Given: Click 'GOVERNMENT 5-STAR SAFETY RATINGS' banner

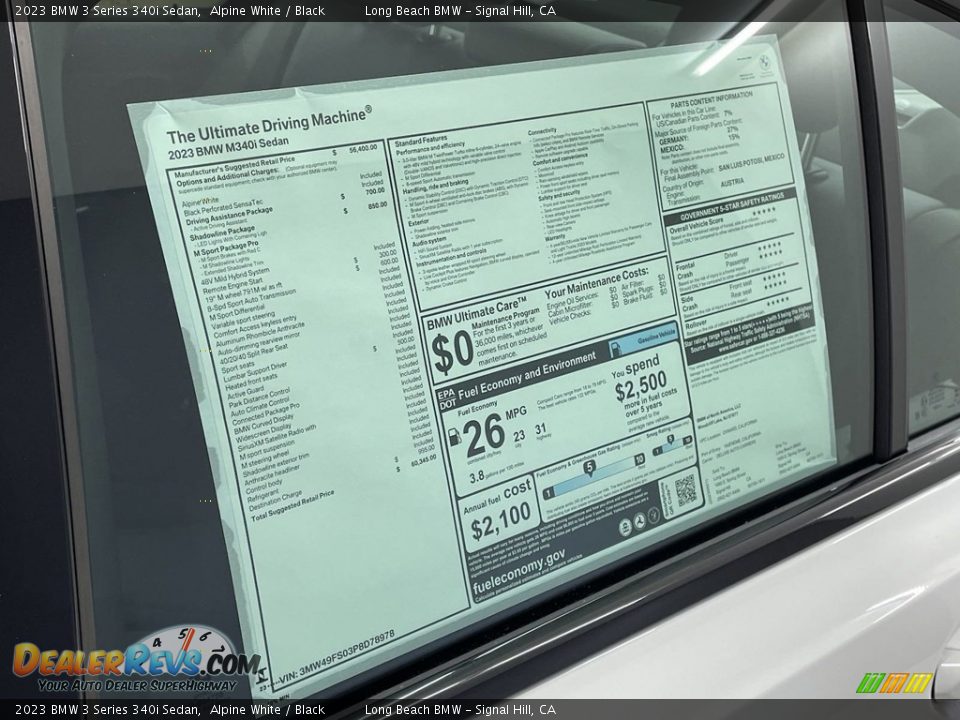Looking at the screenshot, I should tap(732, 206).
